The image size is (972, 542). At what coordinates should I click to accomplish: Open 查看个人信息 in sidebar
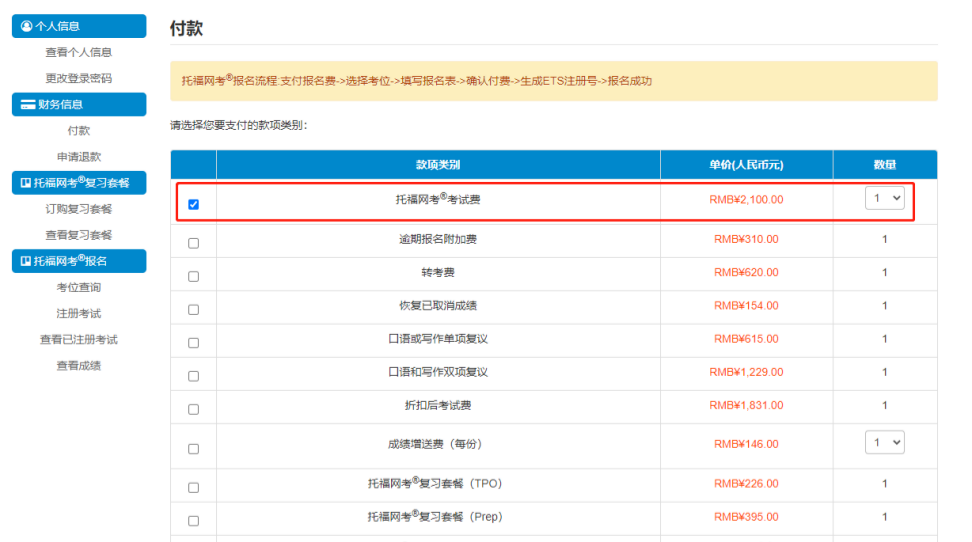(x=78, y=52)
